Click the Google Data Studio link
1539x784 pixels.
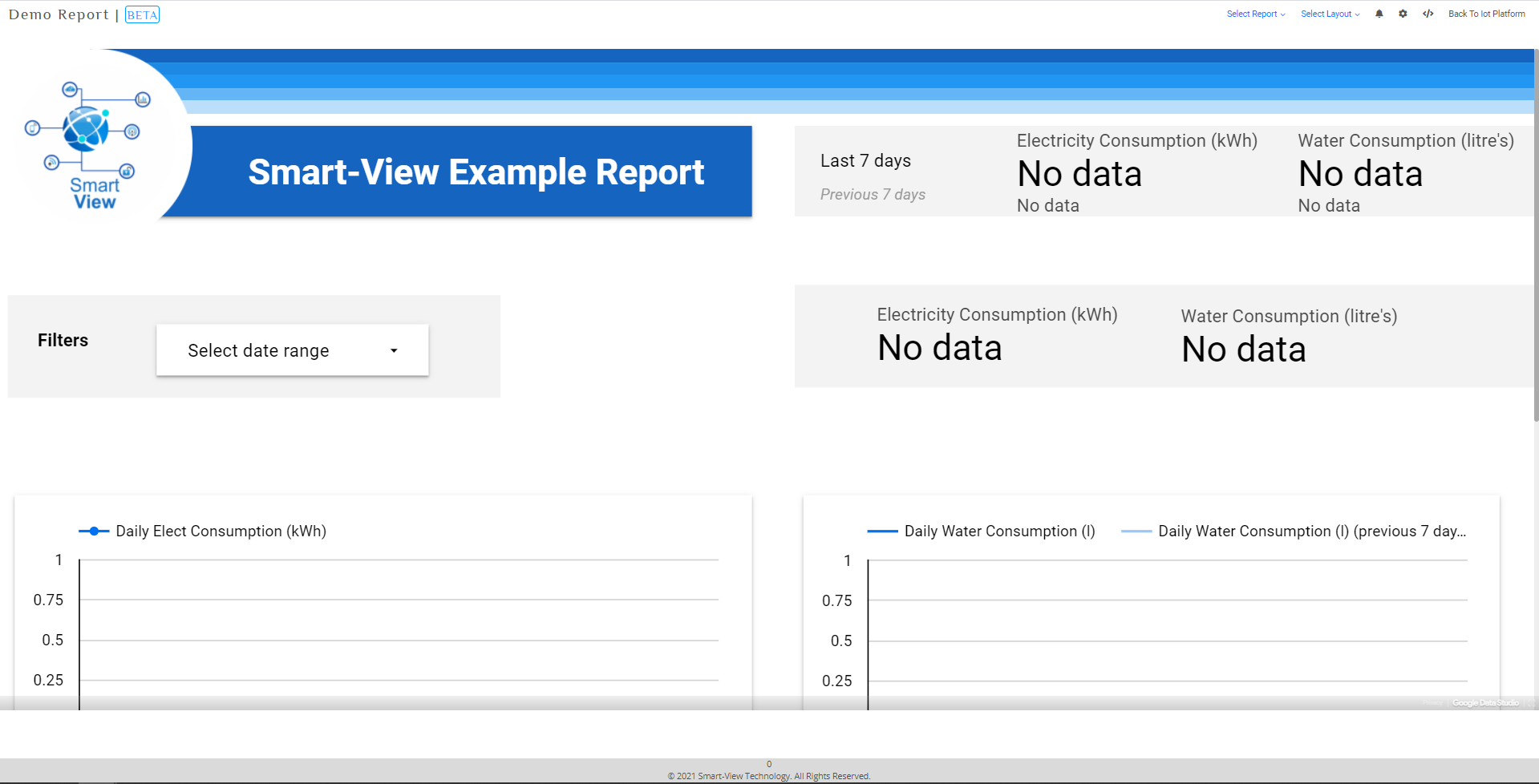coord(1485,703)
